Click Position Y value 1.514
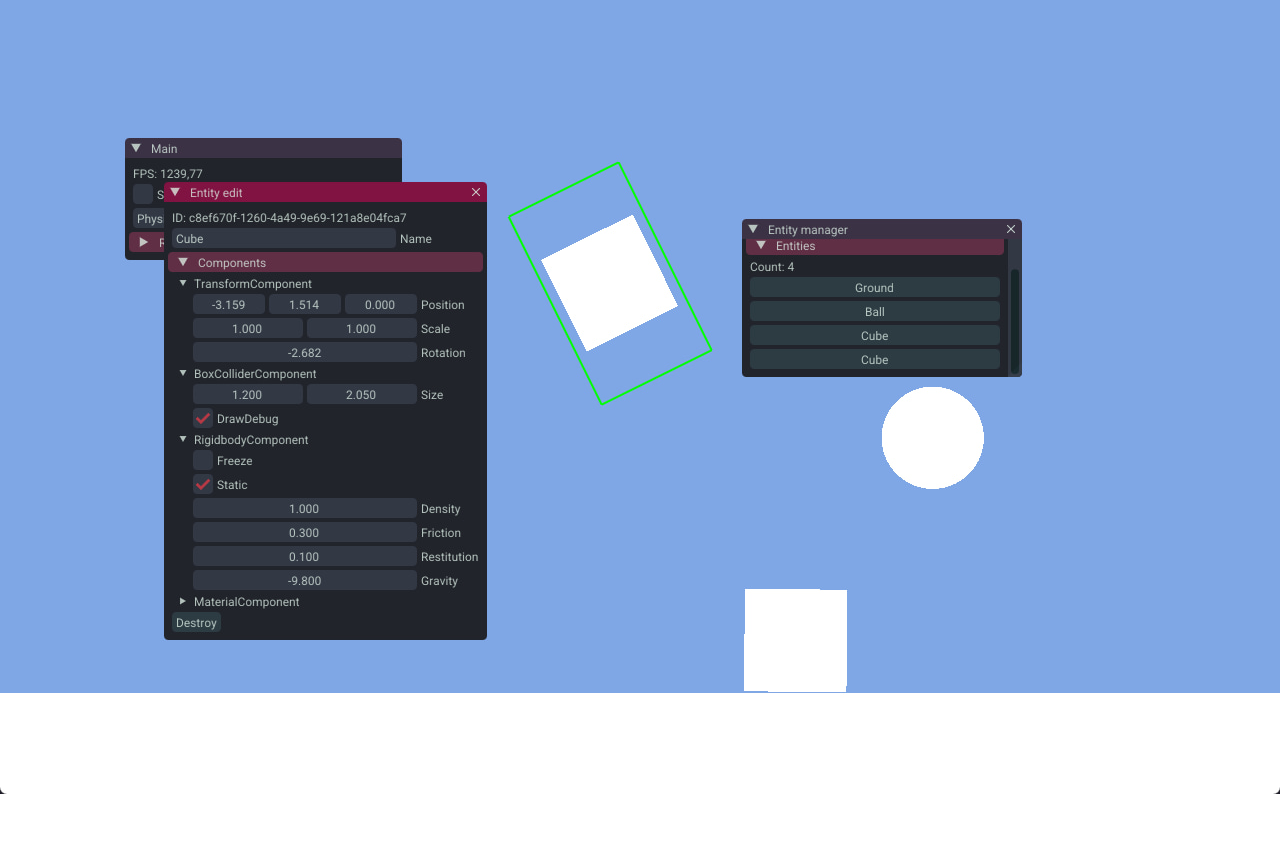The width and height of the screenshot is (1280, 850). (x=305, y=304)
